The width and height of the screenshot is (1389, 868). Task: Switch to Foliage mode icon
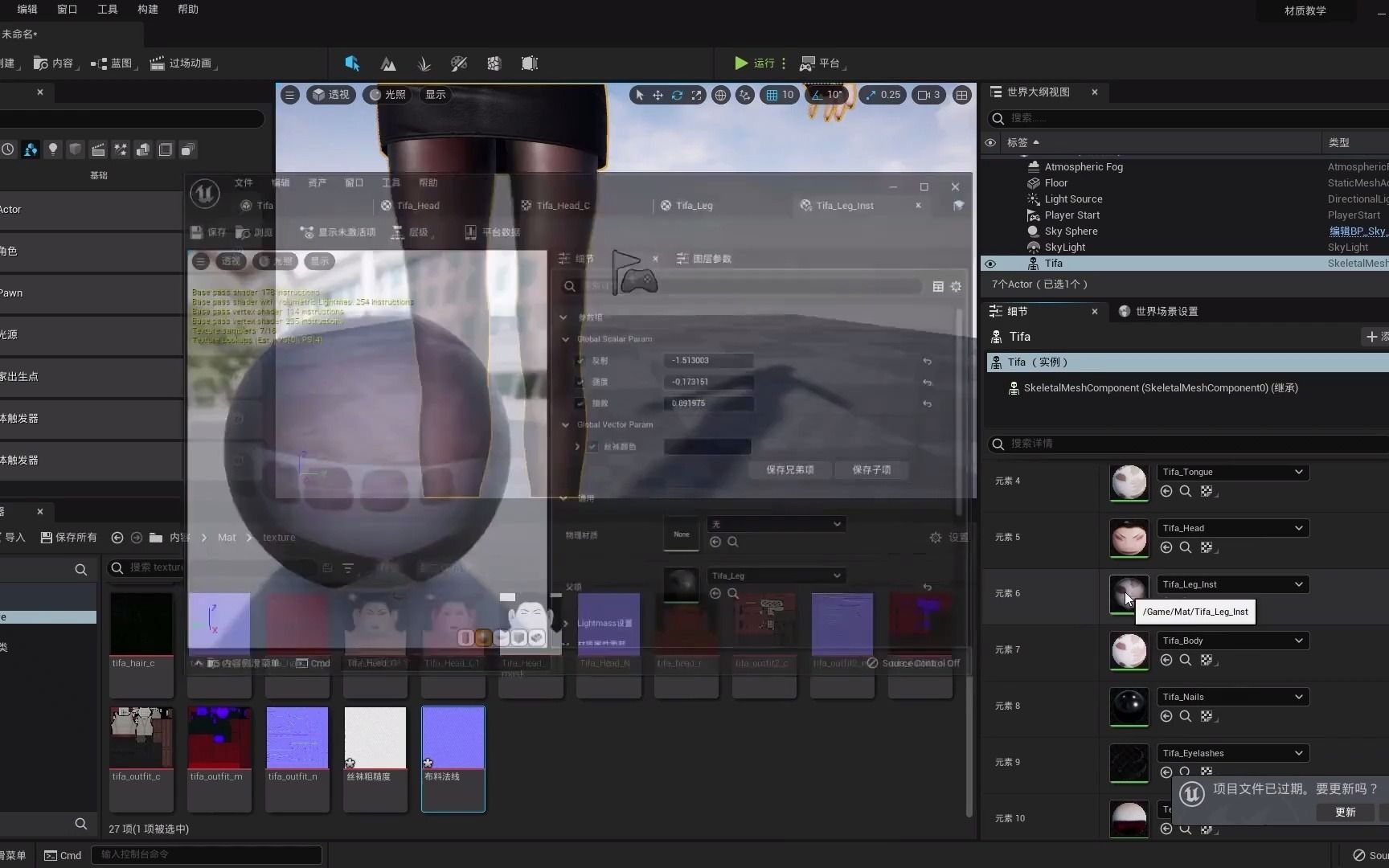424,63
